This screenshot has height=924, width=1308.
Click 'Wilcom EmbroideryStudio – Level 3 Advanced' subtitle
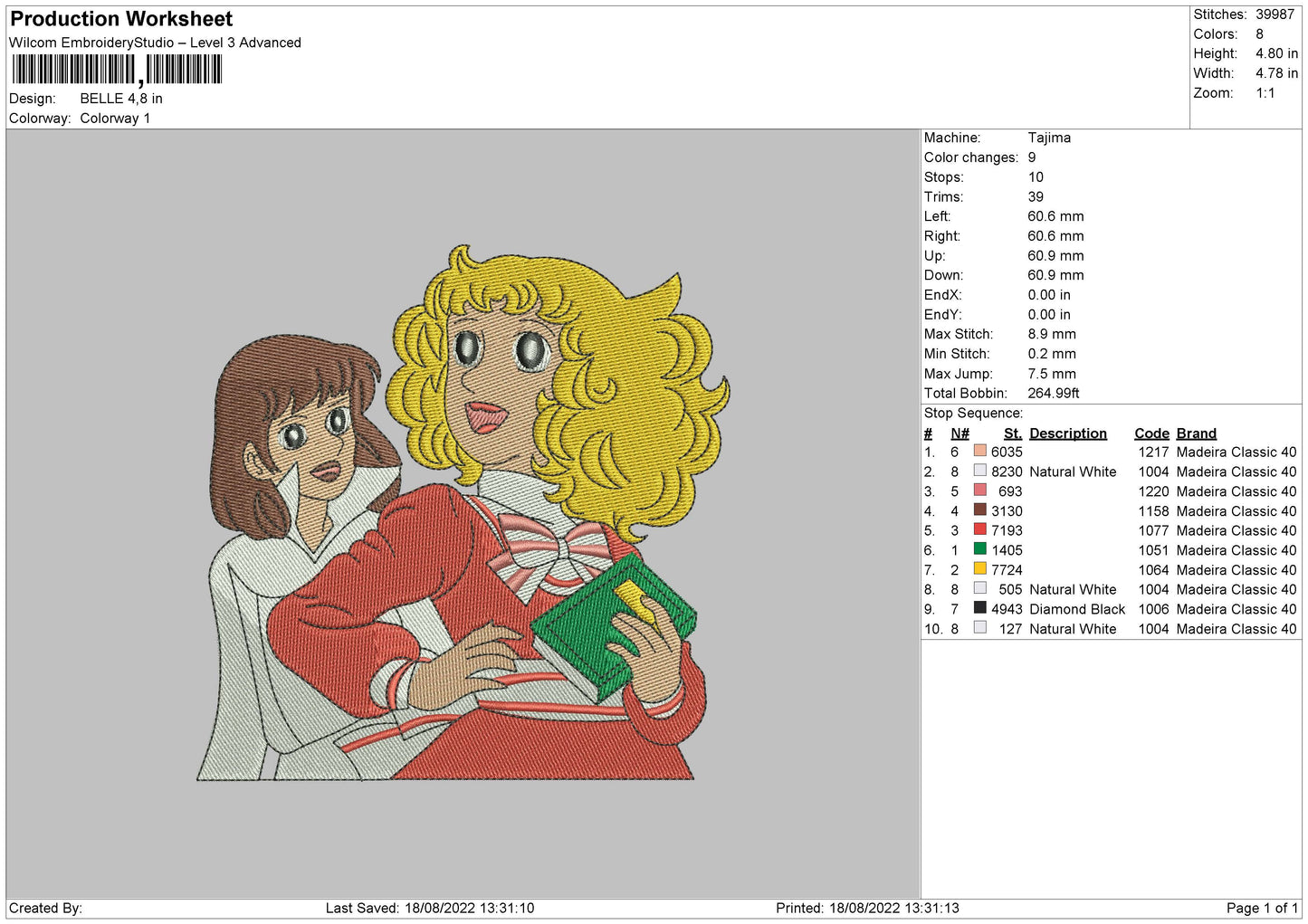pos(155,43)
